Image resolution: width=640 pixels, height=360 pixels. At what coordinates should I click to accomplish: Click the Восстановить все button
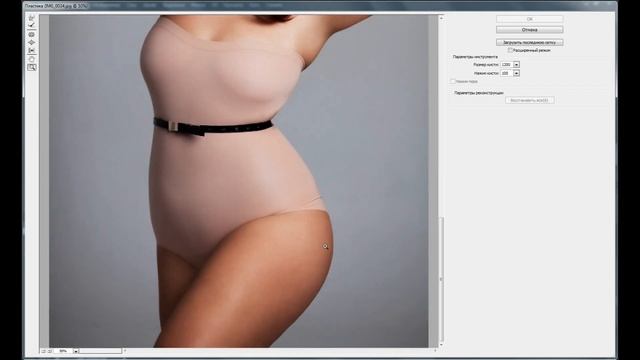(x=529, y=100)
